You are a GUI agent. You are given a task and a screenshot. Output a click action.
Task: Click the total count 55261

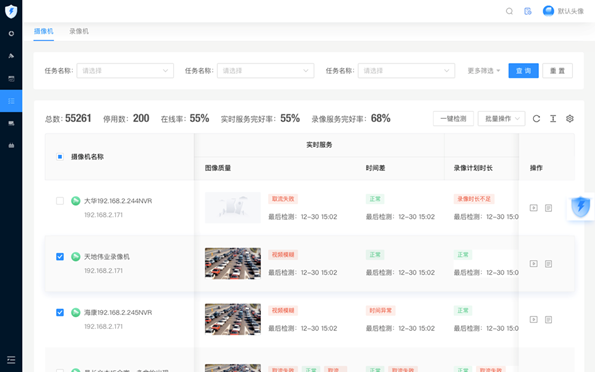coord(78,118)
